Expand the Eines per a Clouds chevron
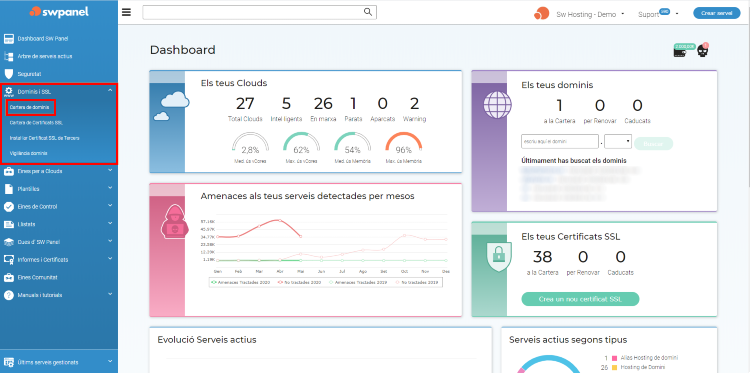The height and width of the screenshot is (373, 750). coord(110,170)
